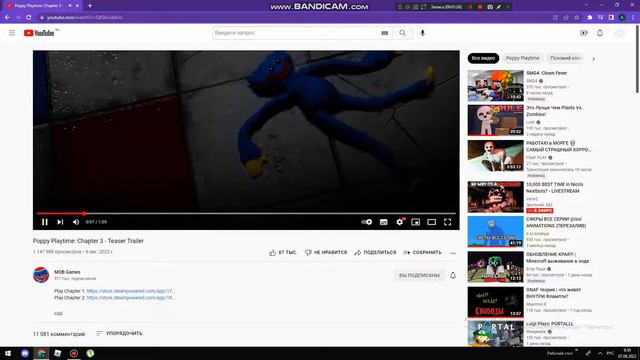Open the Play Chapter 1 Steam link
The image size is (640, 360).
point(131,291)
